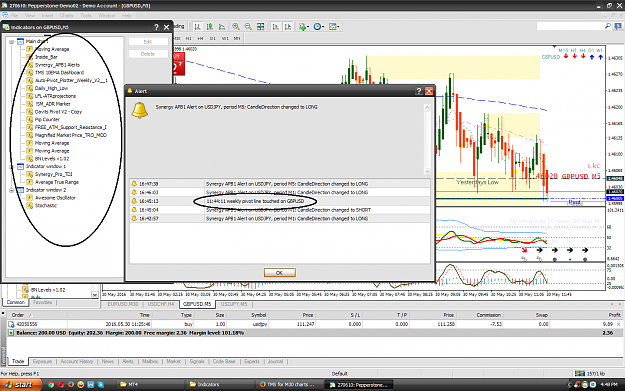
Task: Open the Experts terminal tab
Action: 252,362
